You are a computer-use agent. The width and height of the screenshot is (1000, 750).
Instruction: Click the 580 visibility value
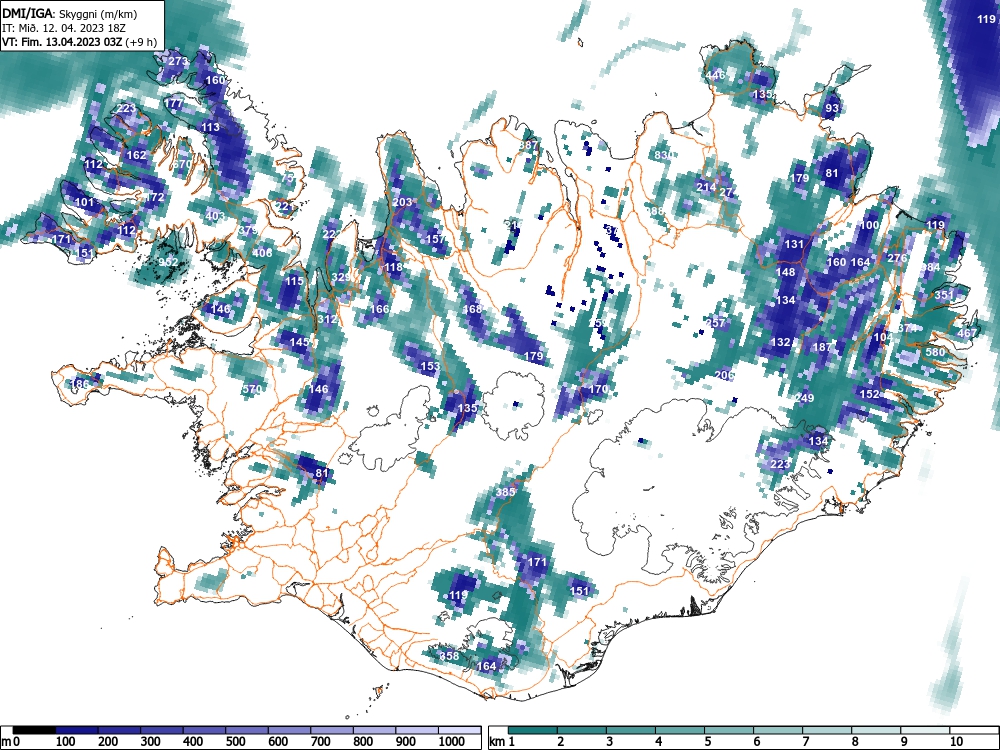pyautogui.click(x=935, y=352)
